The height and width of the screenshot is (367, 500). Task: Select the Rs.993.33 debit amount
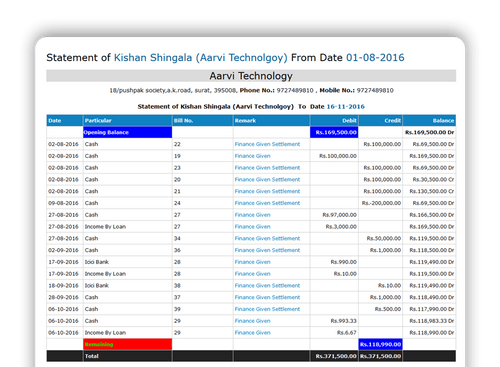click(x=344, y=321)
